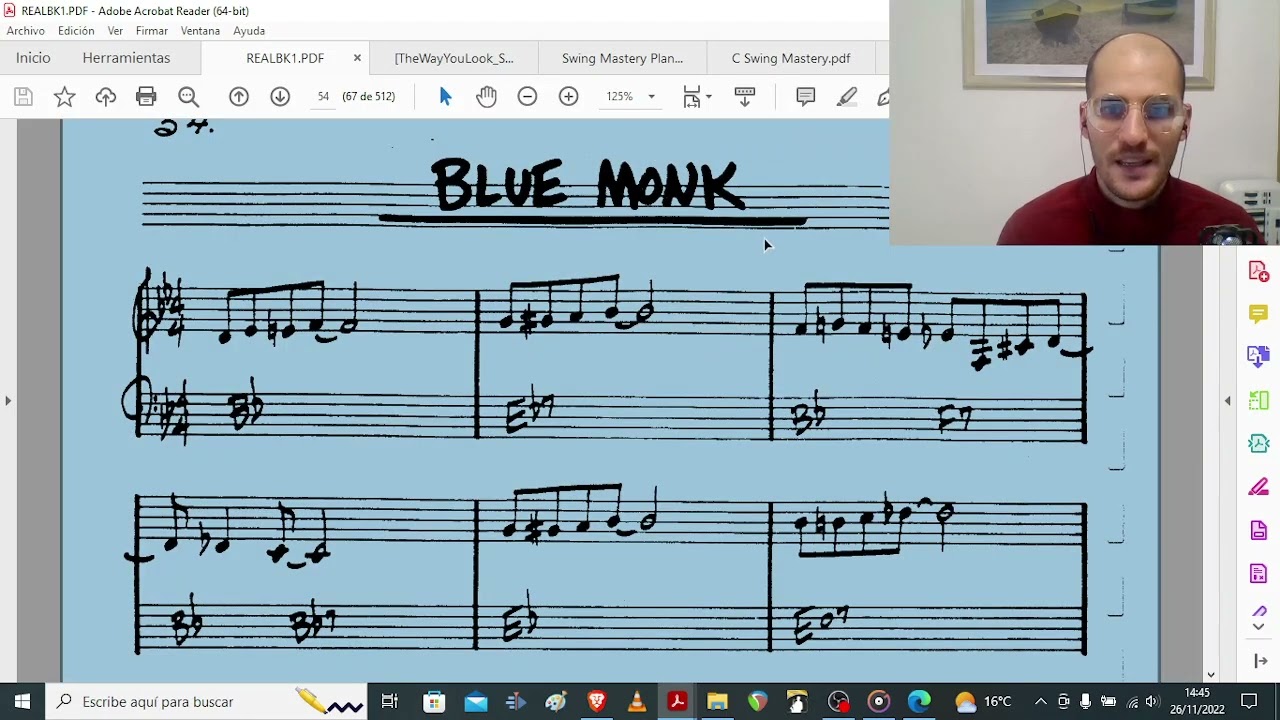Switch to the C Swing Mastery.pdf tab
1280x720 pixels.
[x=791, y=58]
